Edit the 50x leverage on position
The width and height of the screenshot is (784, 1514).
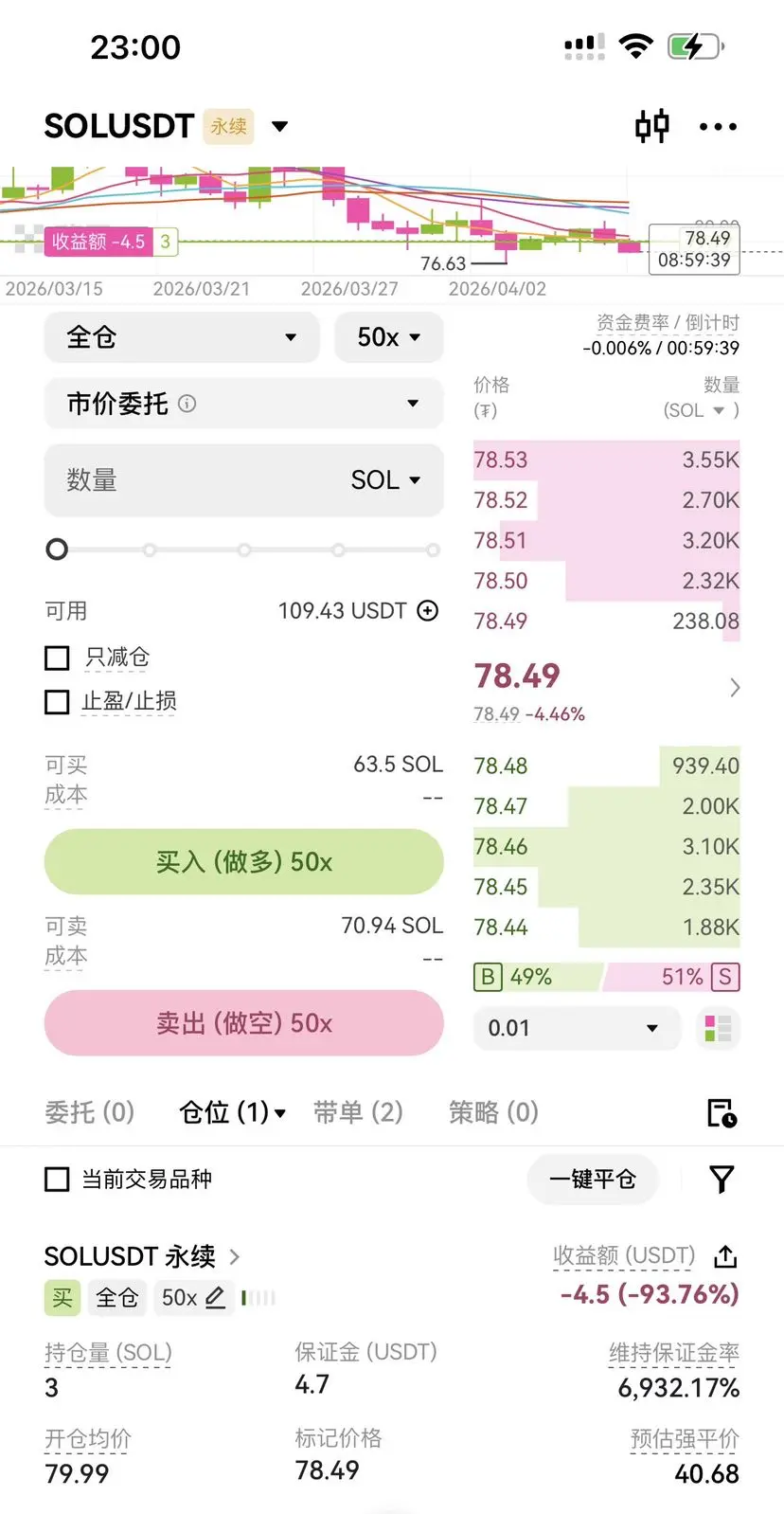pos(214,1298)
